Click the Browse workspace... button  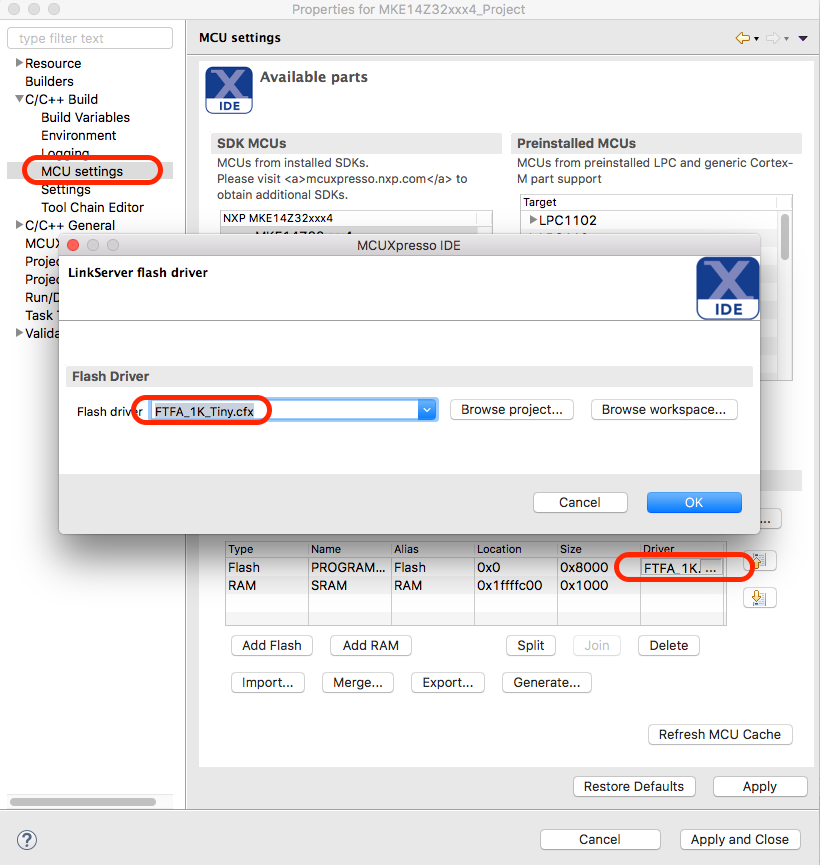pos(664,410)
